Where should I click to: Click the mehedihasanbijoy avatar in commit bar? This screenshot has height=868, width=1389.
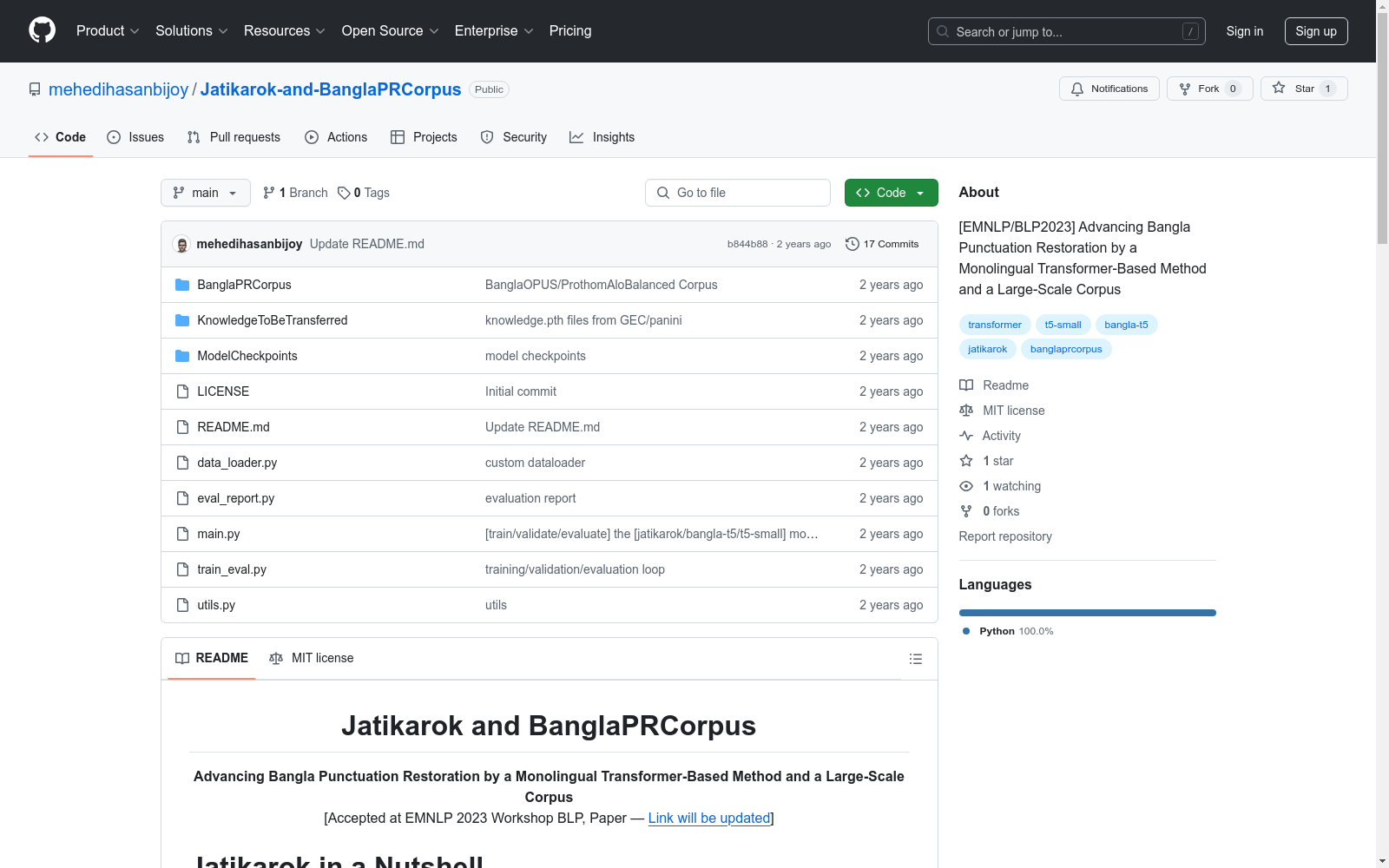pyautogui.click(x=181, y=244)
